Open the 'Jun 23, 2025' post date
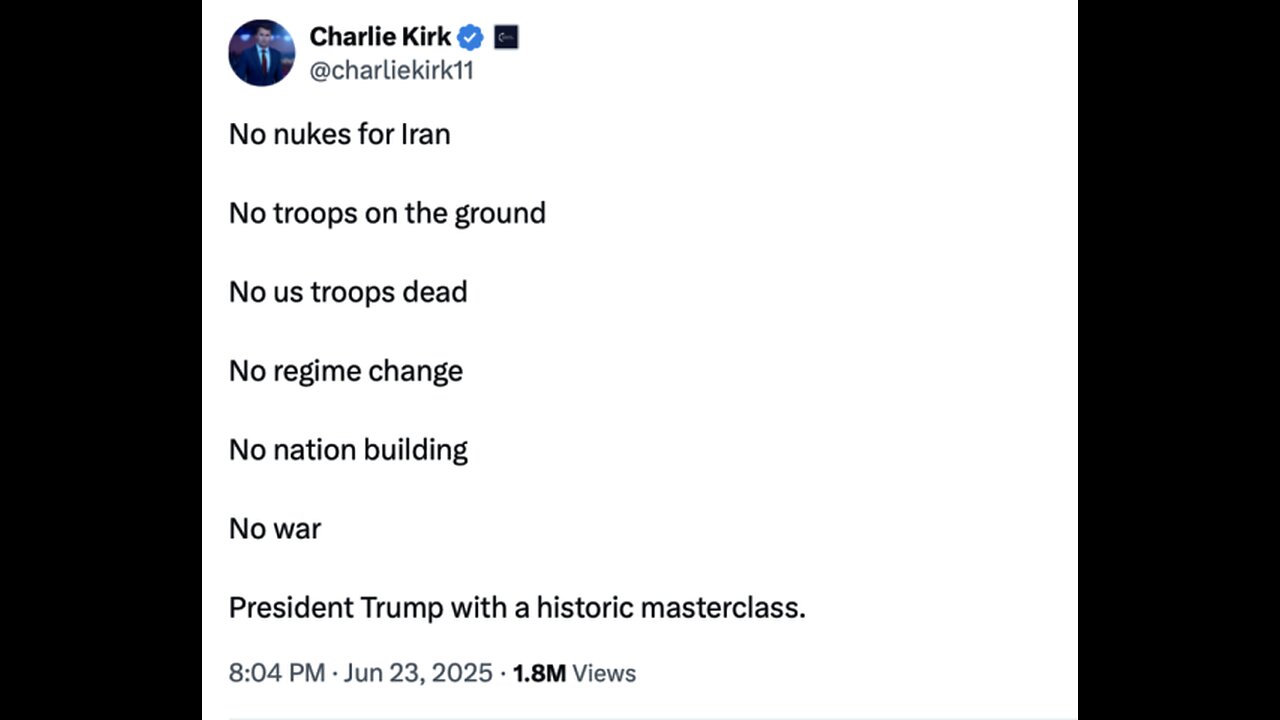The height and width of the screenshot is (720, 1280). 419,673
